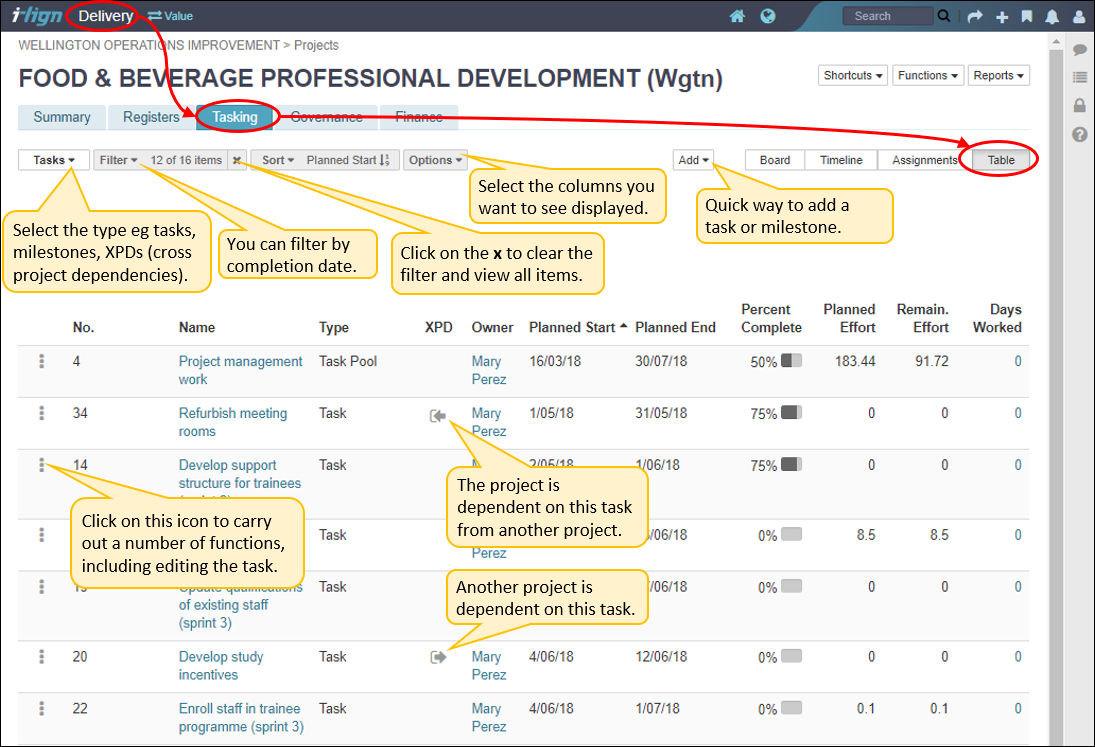The width and height of the screenshot is (1095, 747).
Task: Switch to Board view
Action: [775, 160]
